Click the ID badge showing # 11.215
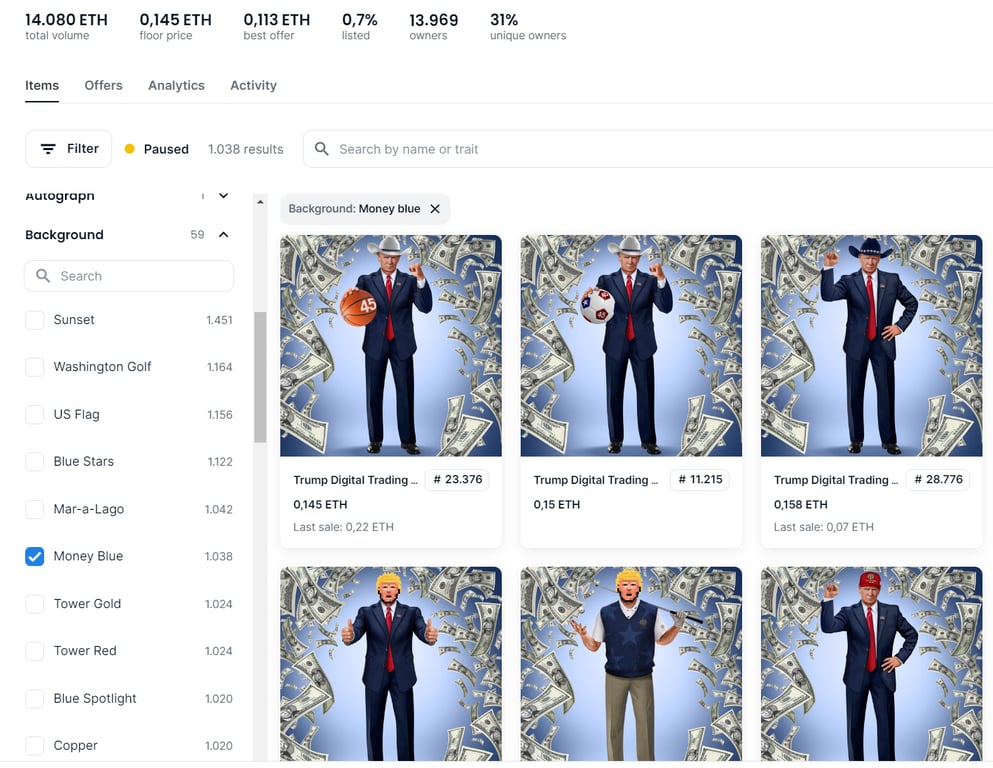This screenshot has height=768, width=993. point(697,479)
